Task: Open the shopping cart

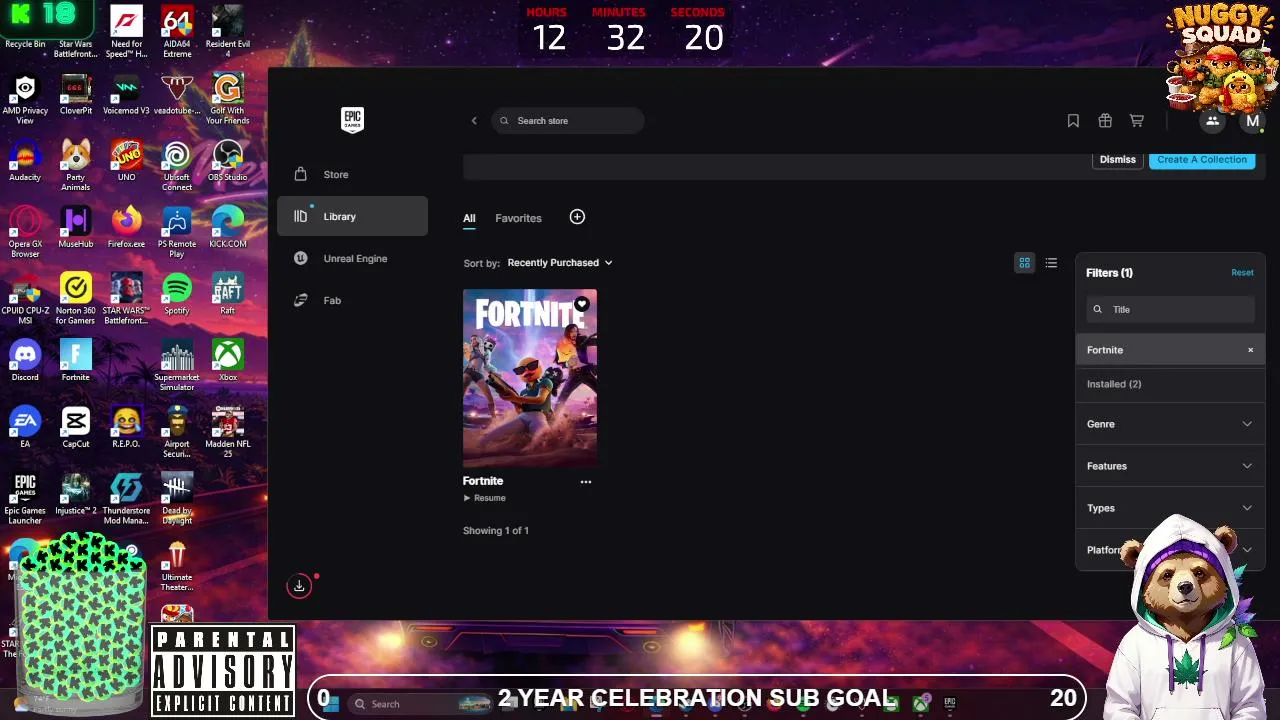Action: coord(1137,121)
